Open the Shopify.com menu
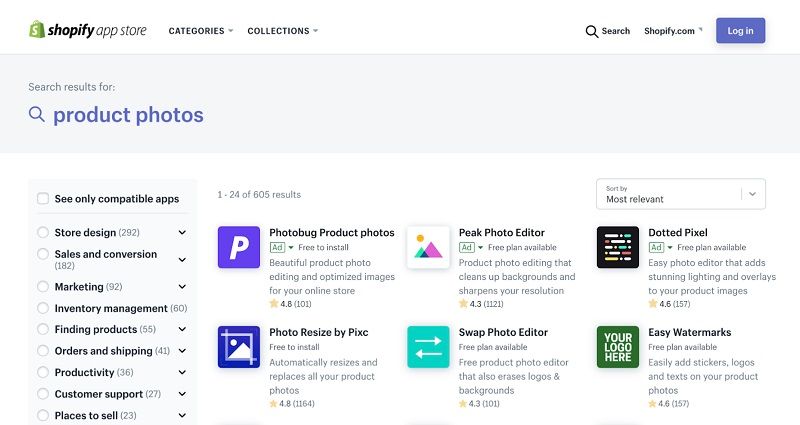This screenshot has height=425, width=800. (x=673, y=31)
